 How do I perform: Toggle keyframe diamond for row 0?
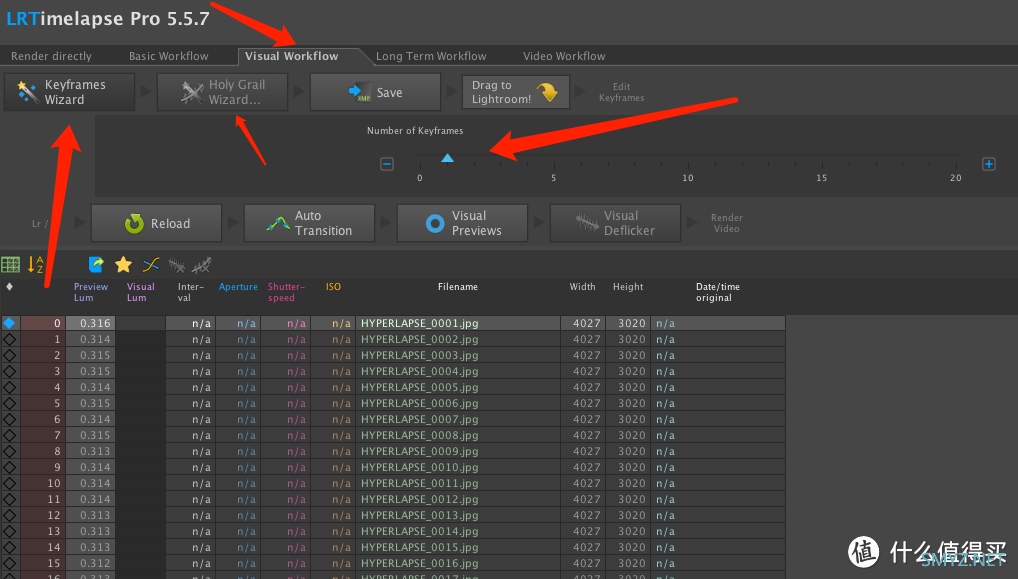9,323
